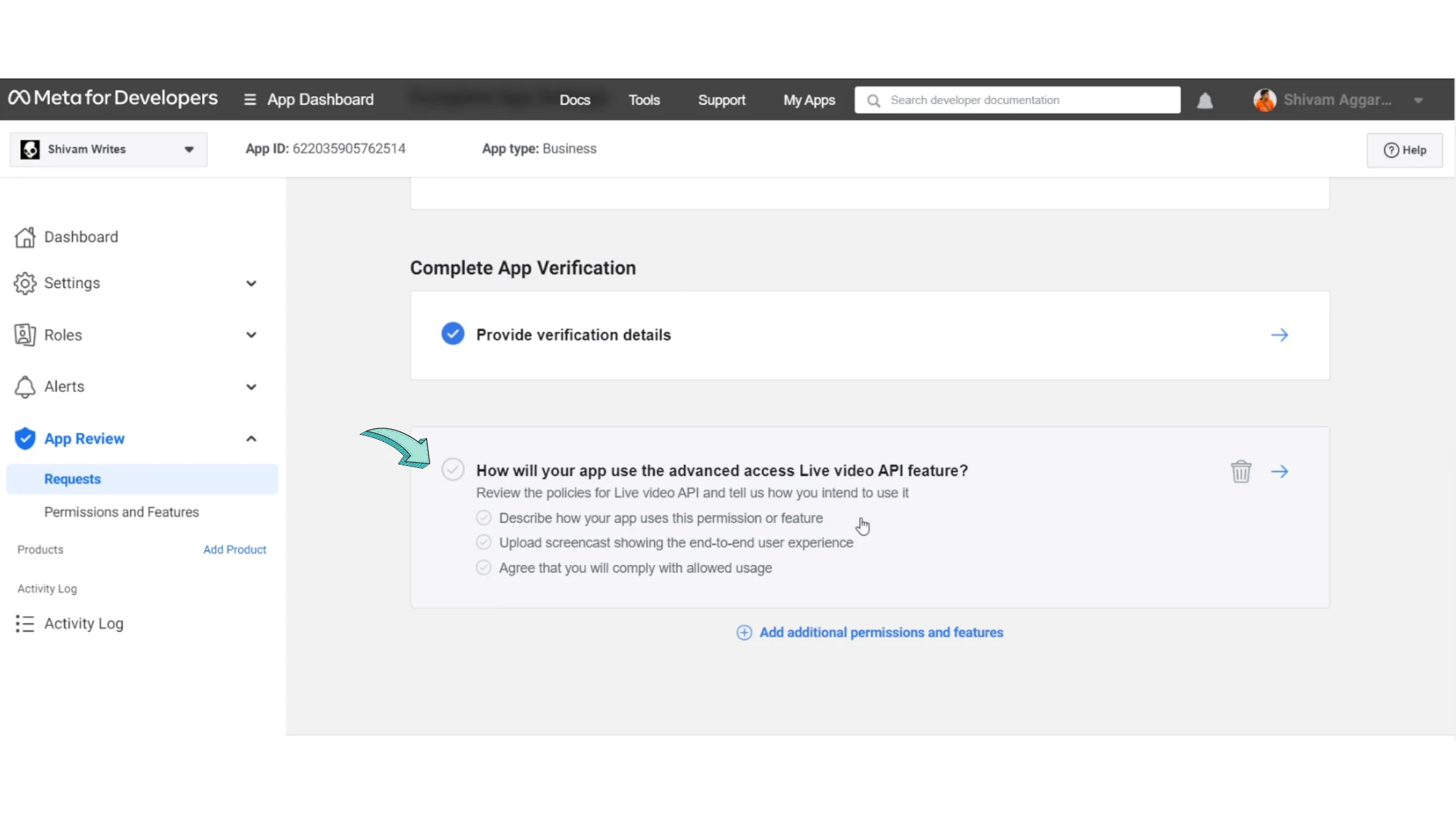Toggle the checked Provide verification details circle
The height and width of the screenshot is (819, 1456).
452,333
